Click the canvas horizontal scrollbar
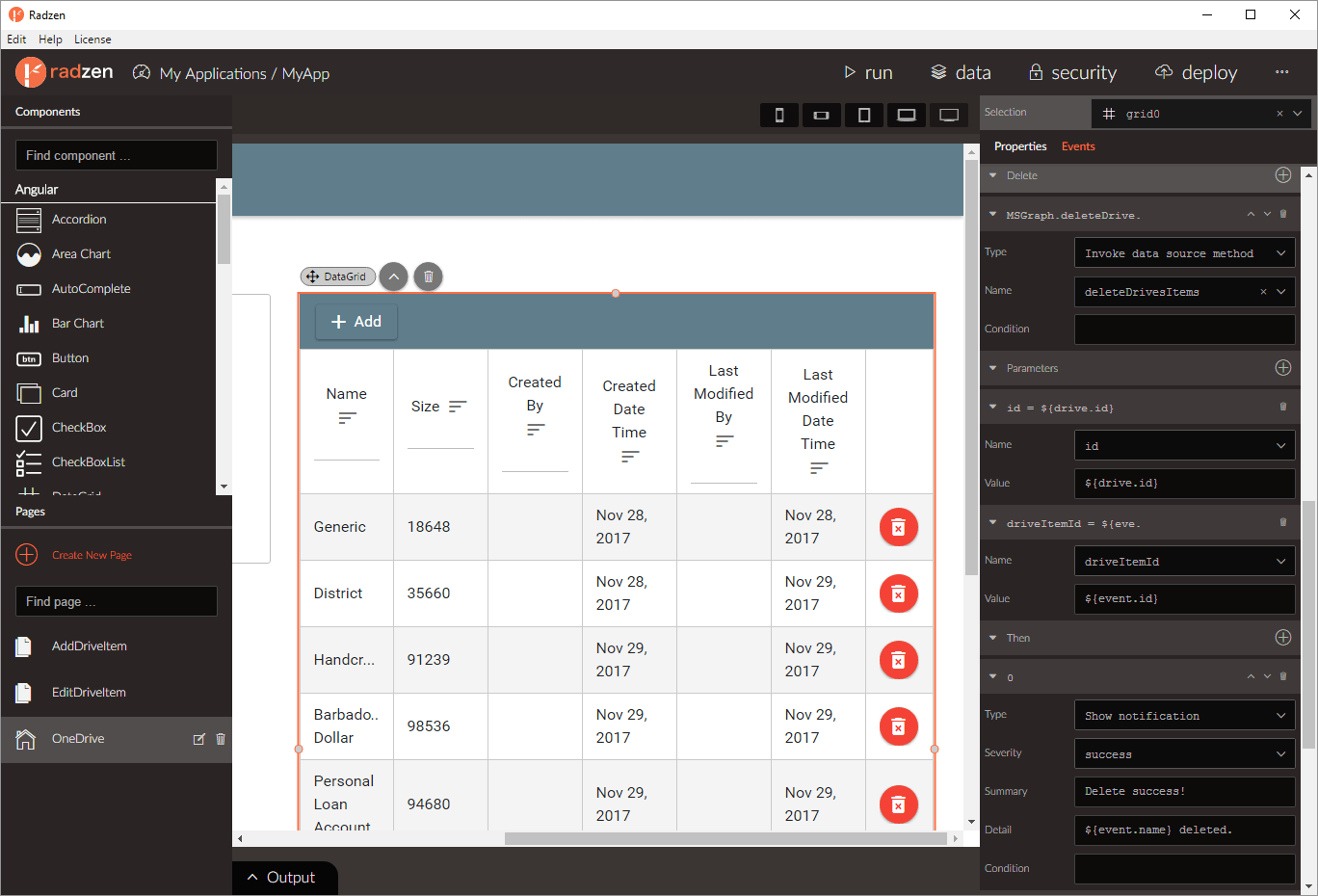 [x=725, y=838]
